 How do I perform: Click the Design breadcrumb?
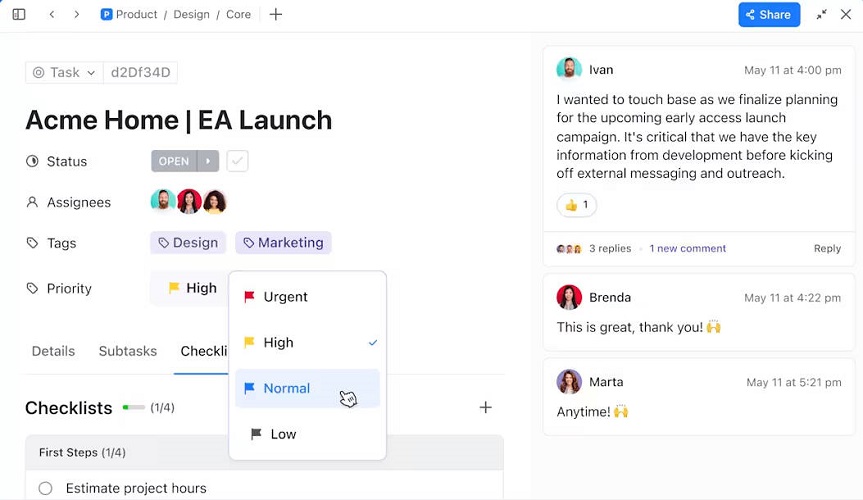[192, 14]
